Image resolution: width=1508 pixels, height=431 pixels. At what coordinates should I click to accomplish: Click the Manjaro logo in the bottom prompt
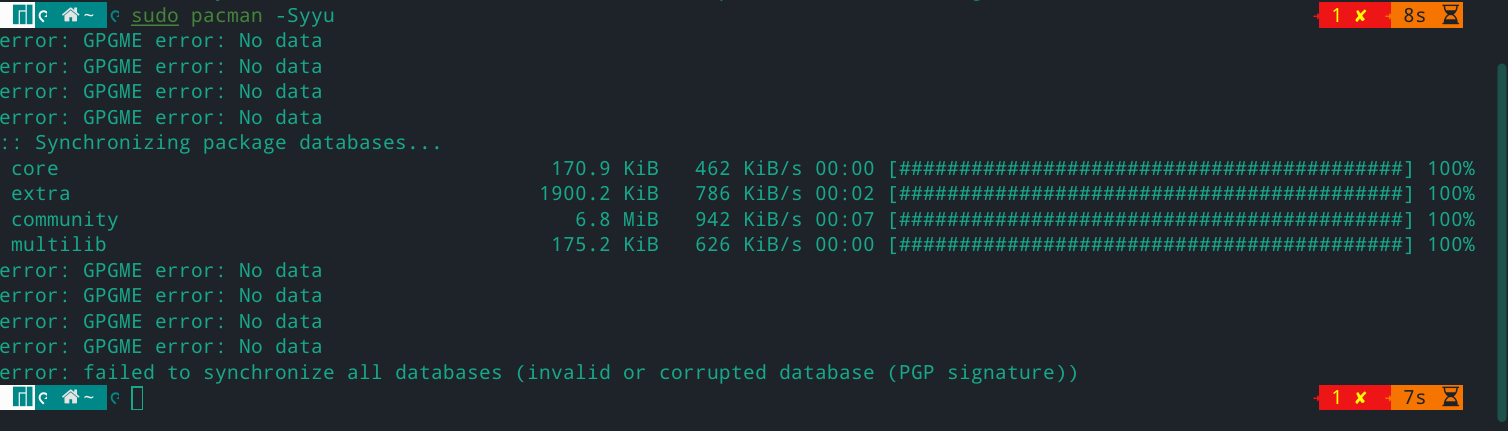22,398
